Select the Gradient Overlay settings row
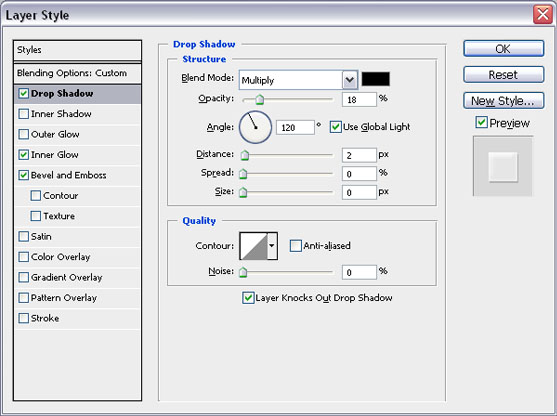The width and height of the screenshot is (557, 416). pos(77,277)
